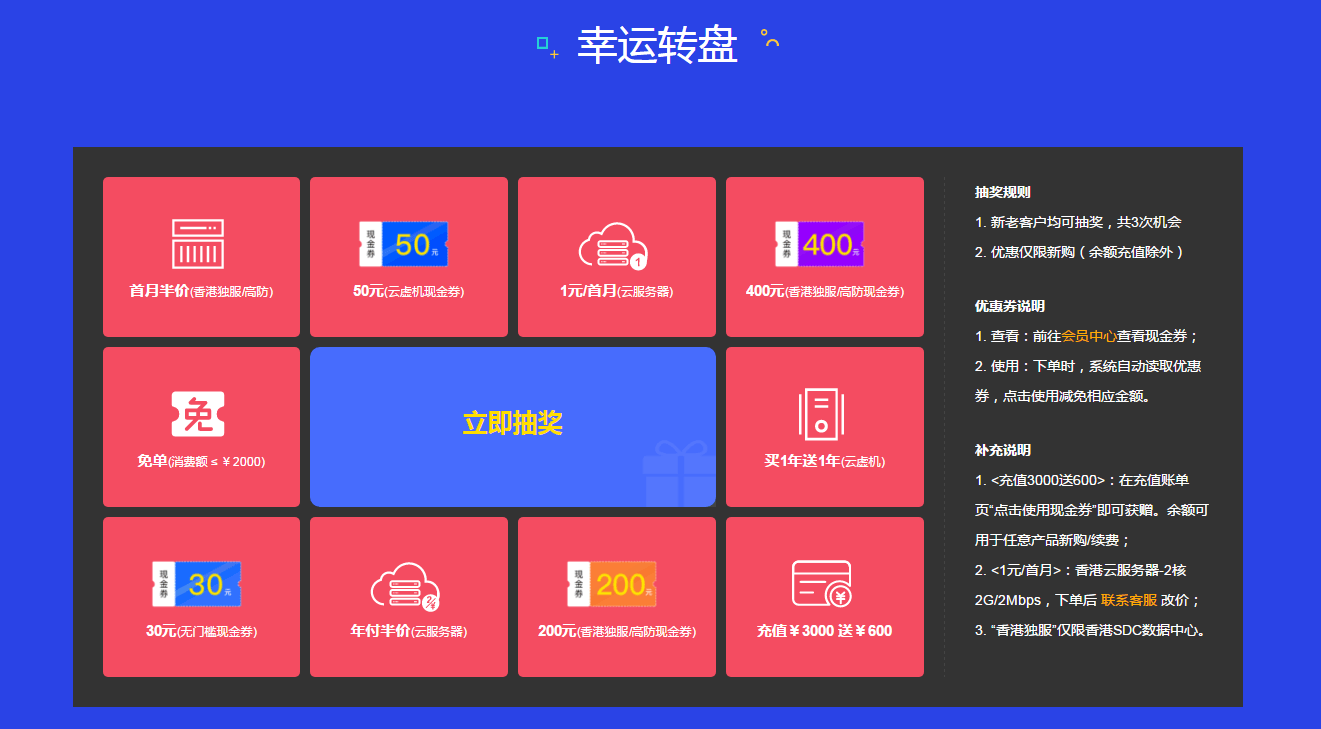Select the 首月半价 server rack icon tile
Viewport: 1321px width, 729px height.
(x=200, y=245)
